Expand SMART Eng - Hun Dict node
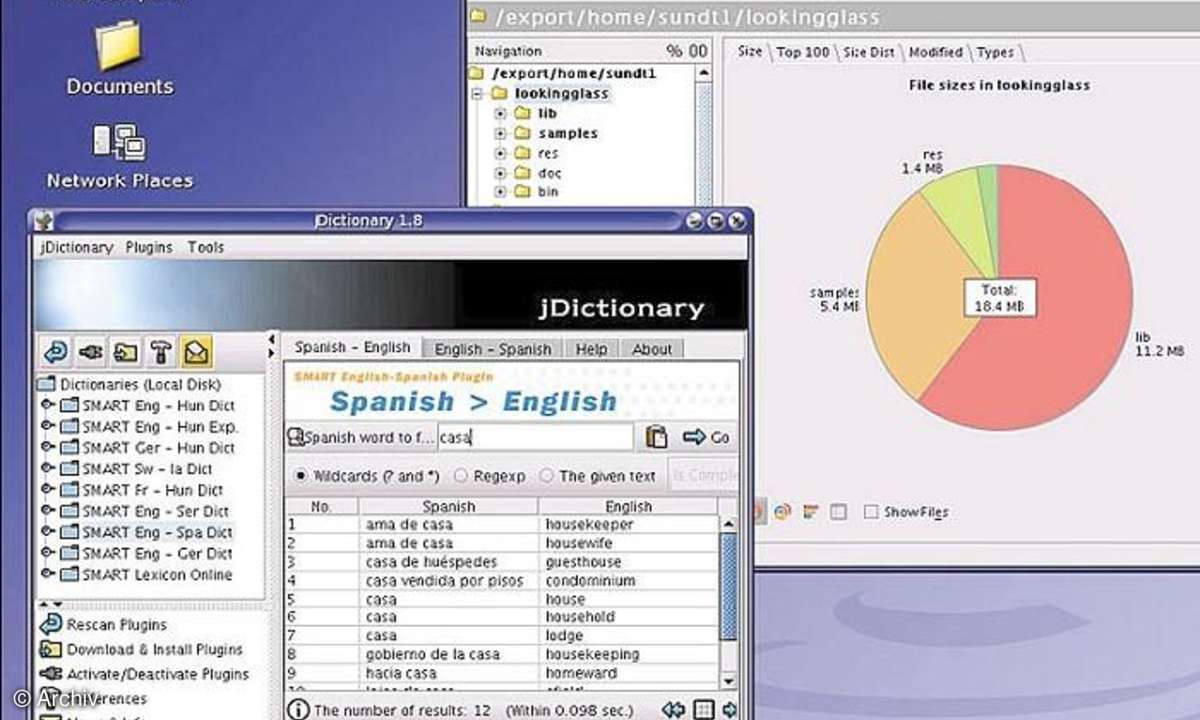Screen dimensions: 1200x720 pyautogui.click(x=47, y=405)
